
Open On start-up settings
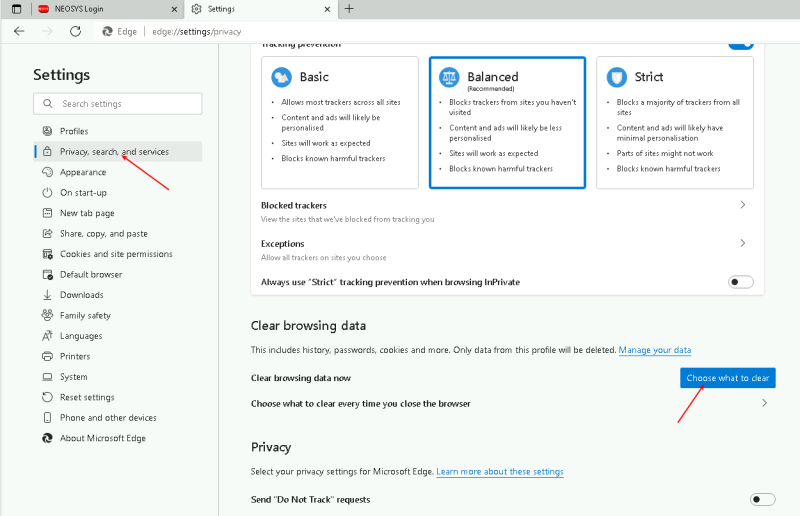118,192
